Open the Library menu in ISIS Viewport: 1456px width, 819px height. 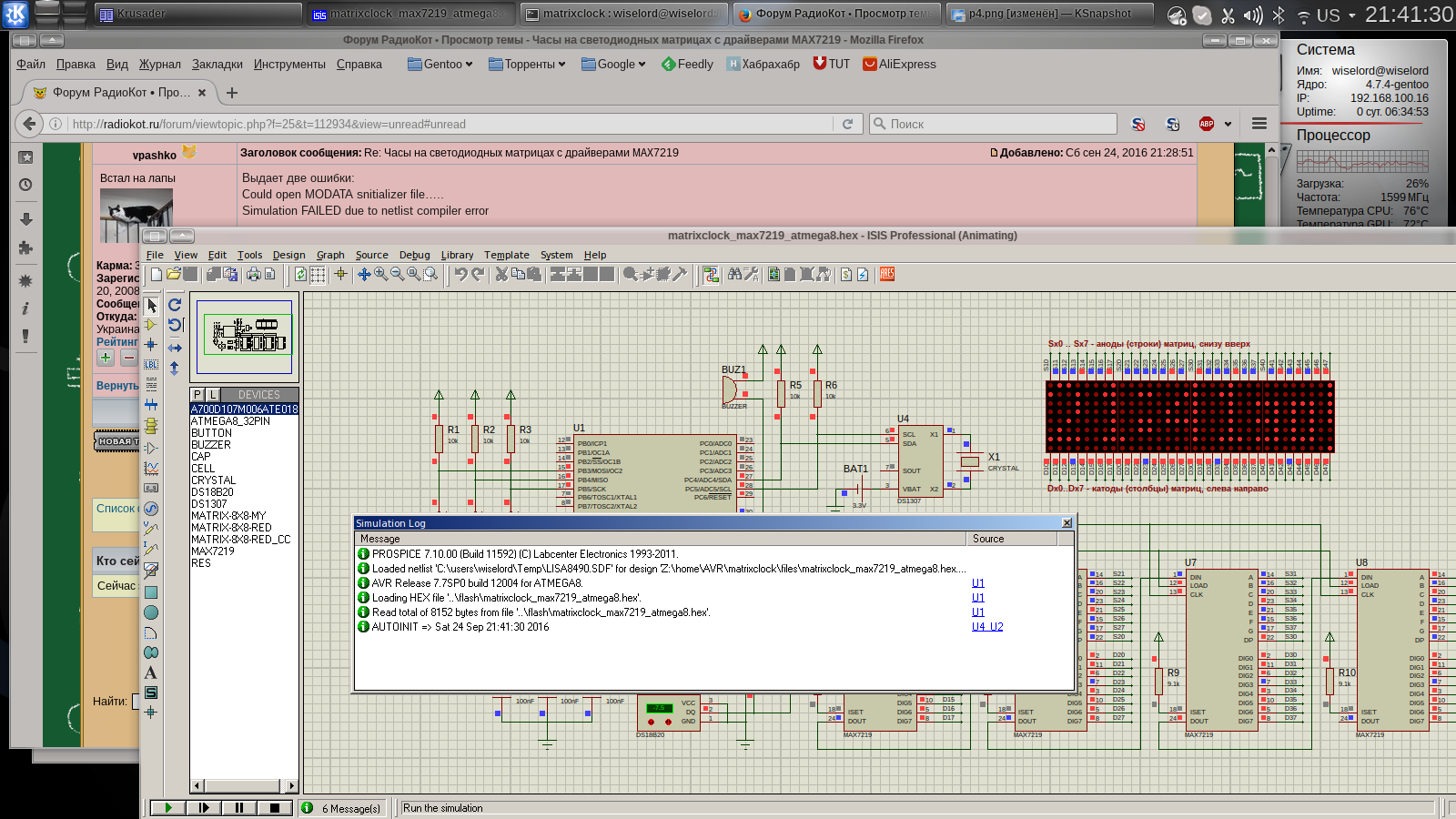point(457,255)
